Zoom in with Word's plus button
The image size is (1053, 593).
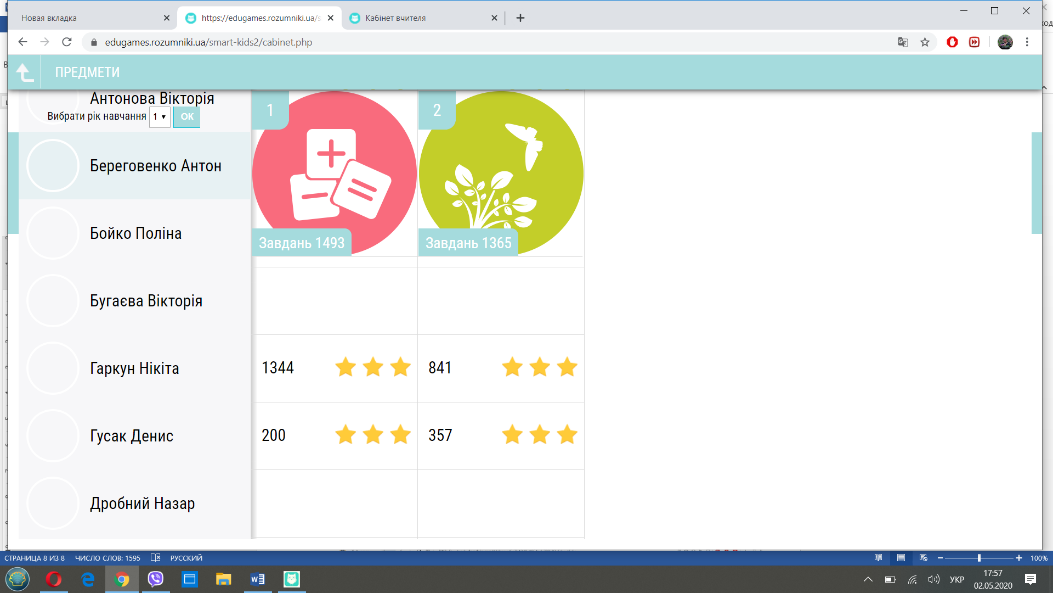coord(1019,558)
